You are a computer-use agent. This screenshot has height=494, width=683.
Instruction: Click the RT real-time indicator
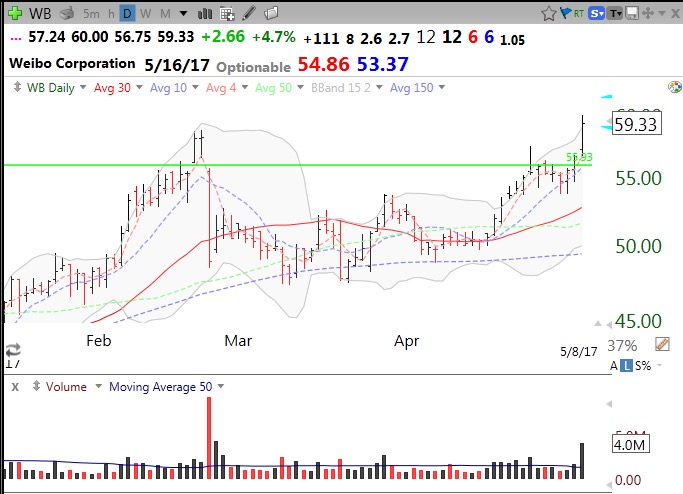(x=579, y=14)
